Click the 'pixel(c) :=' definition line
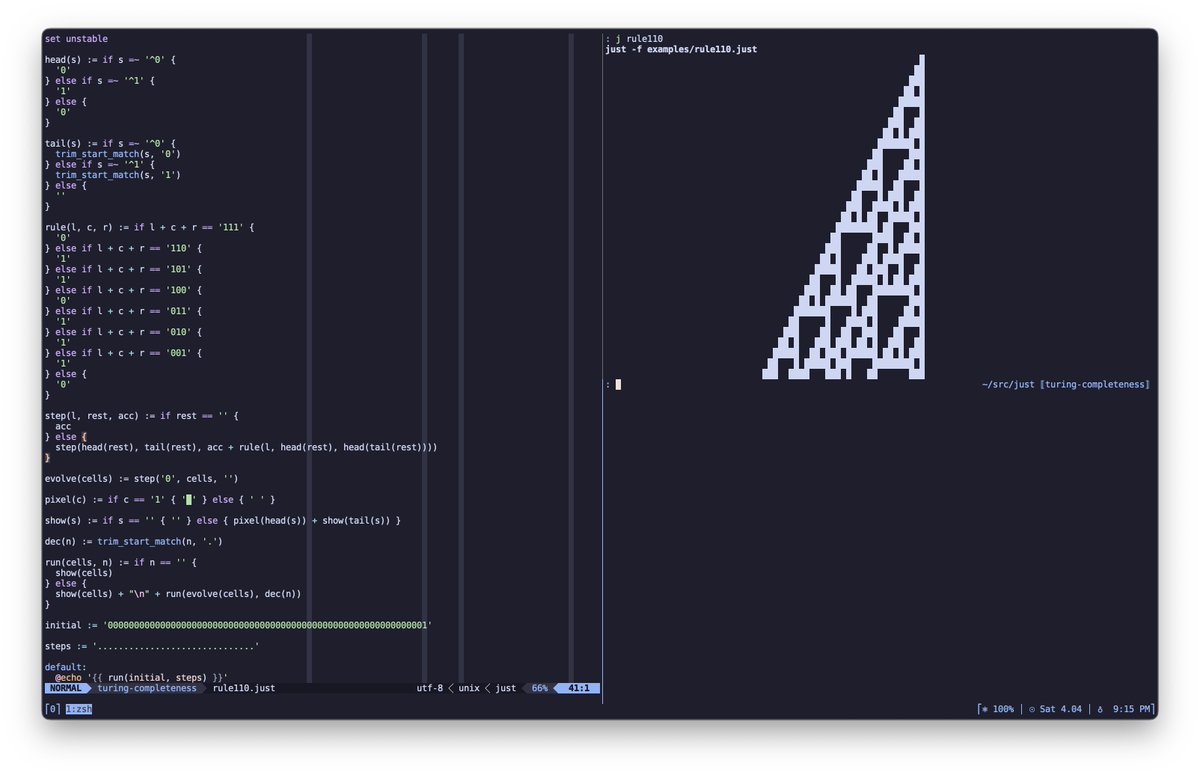The image size is (1200, 775). (160, 499)
